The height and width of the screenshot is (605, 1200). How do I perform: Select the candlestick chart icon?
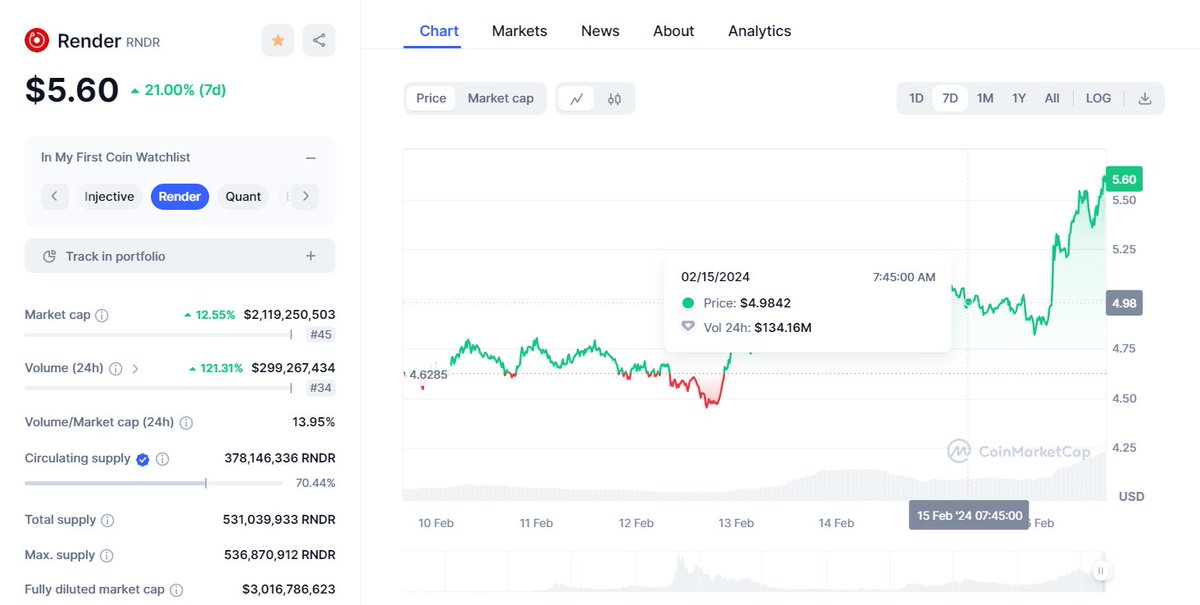614,98
